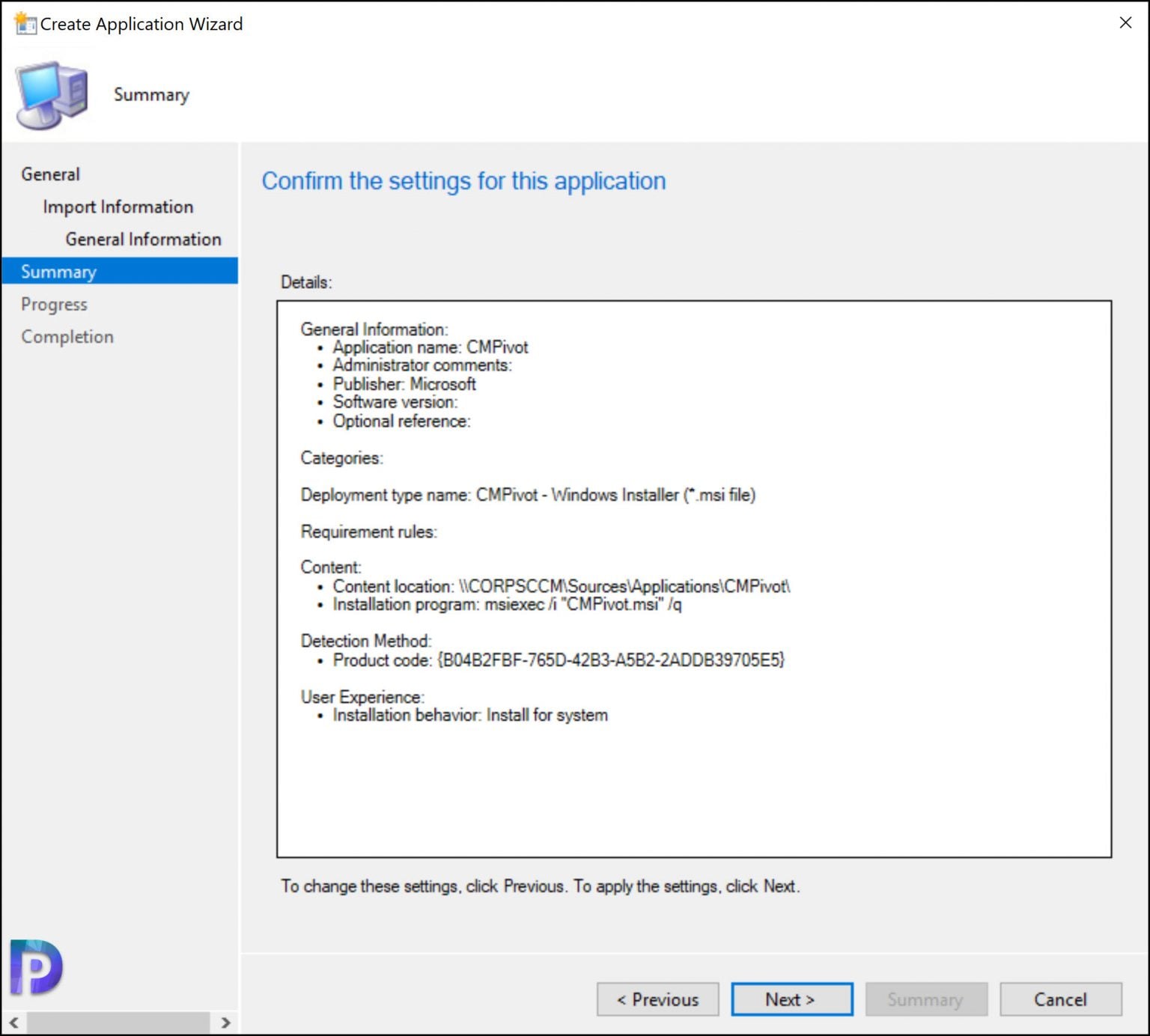Click the Software version line
This screenshot has width=1150, height=1036.
[x=395, y=402]
